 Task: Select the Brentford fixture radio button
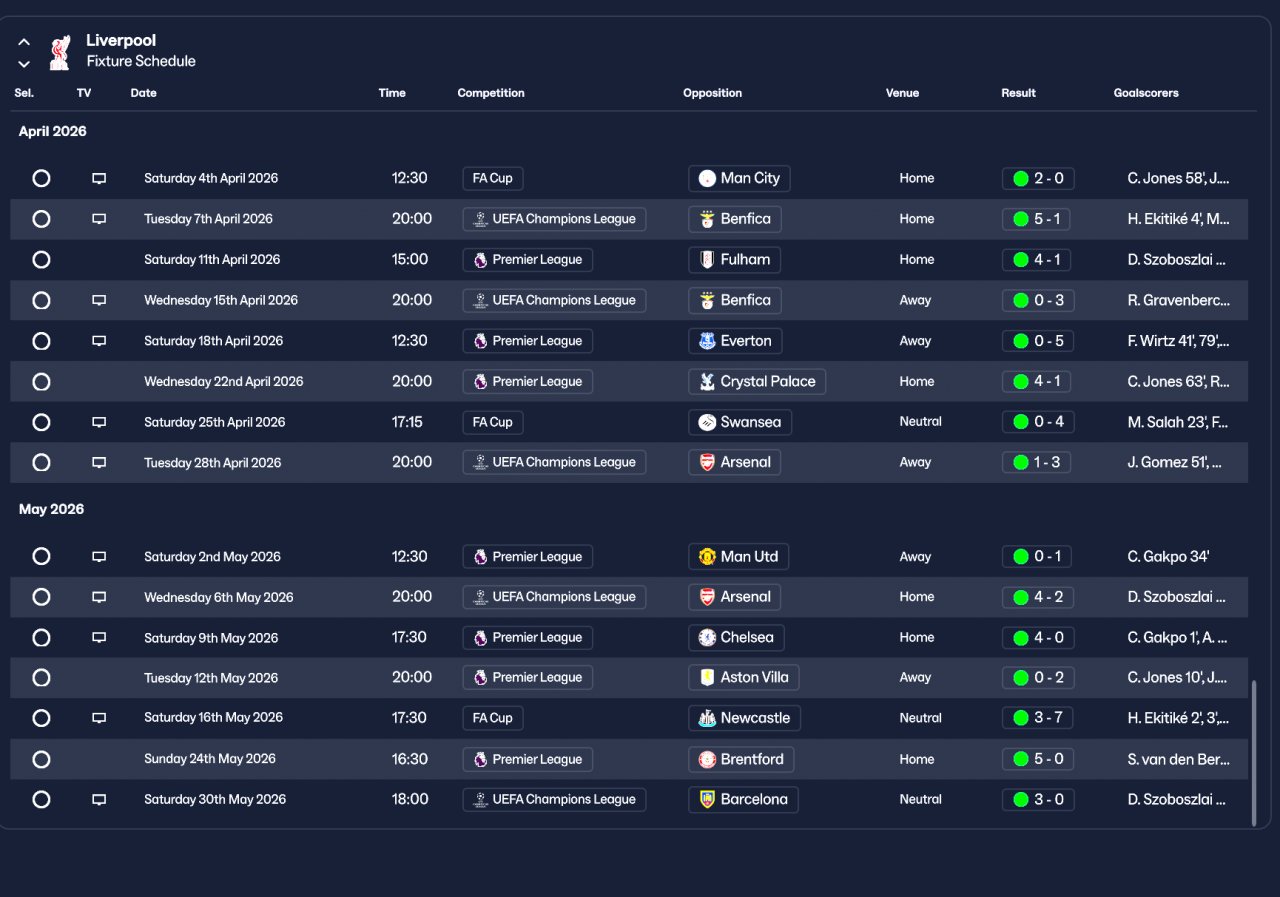[x=41, y=759]
